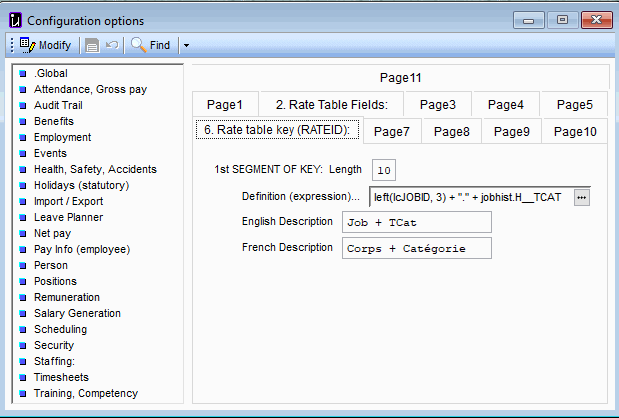Go to the Page7 tab
This screenshot has height=418, width=619.
click(391, 132)
